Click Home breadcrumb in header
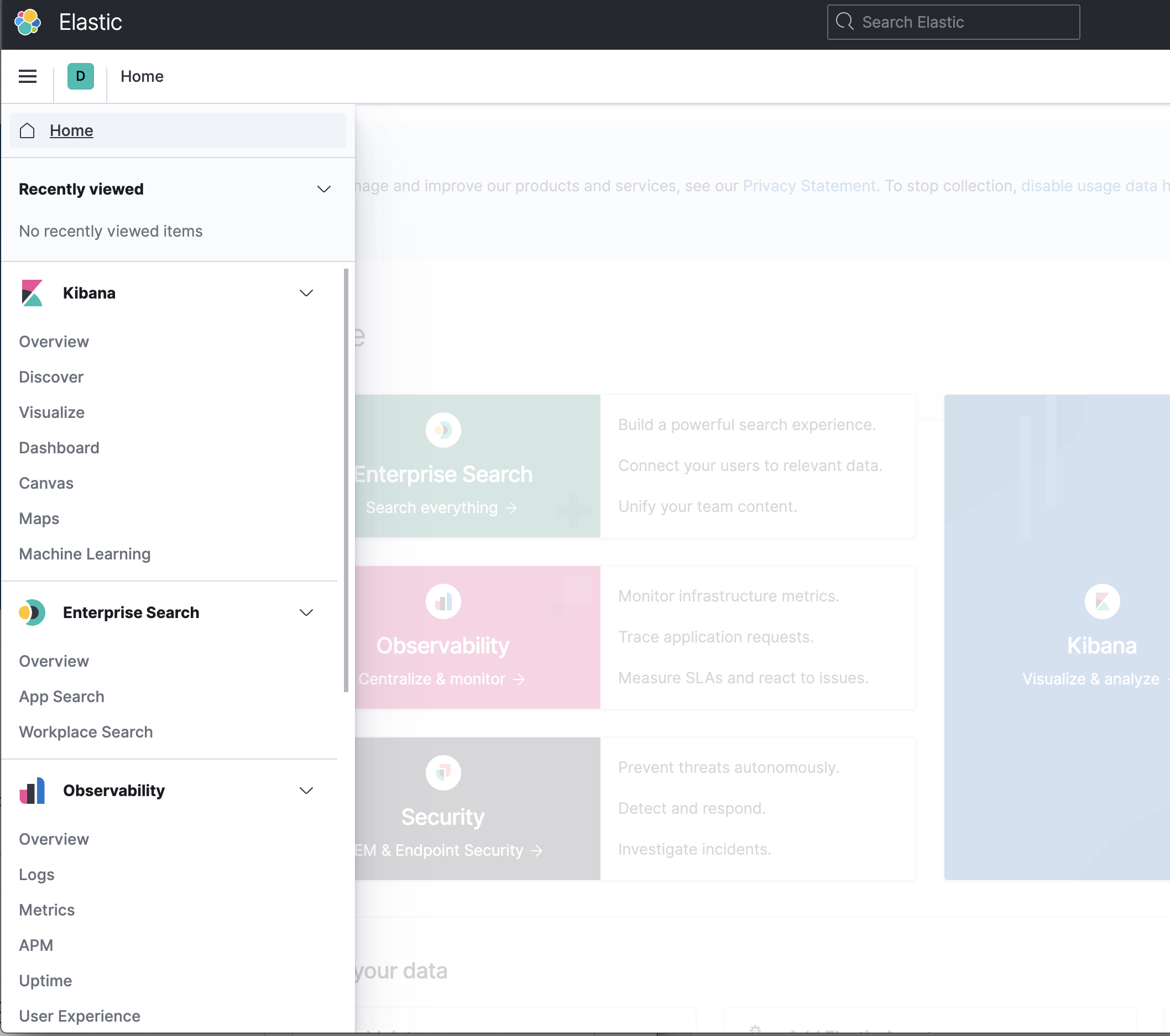 click(142, 76)
